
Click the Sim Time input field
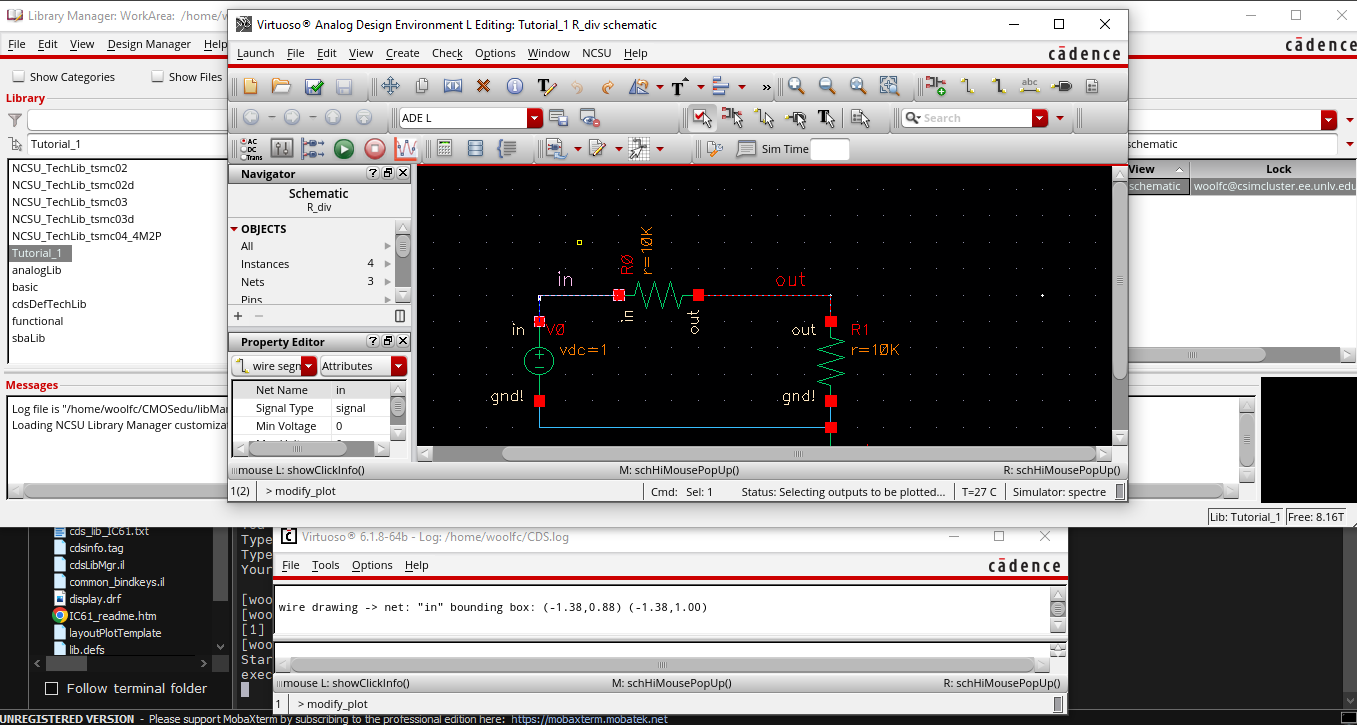830,149
